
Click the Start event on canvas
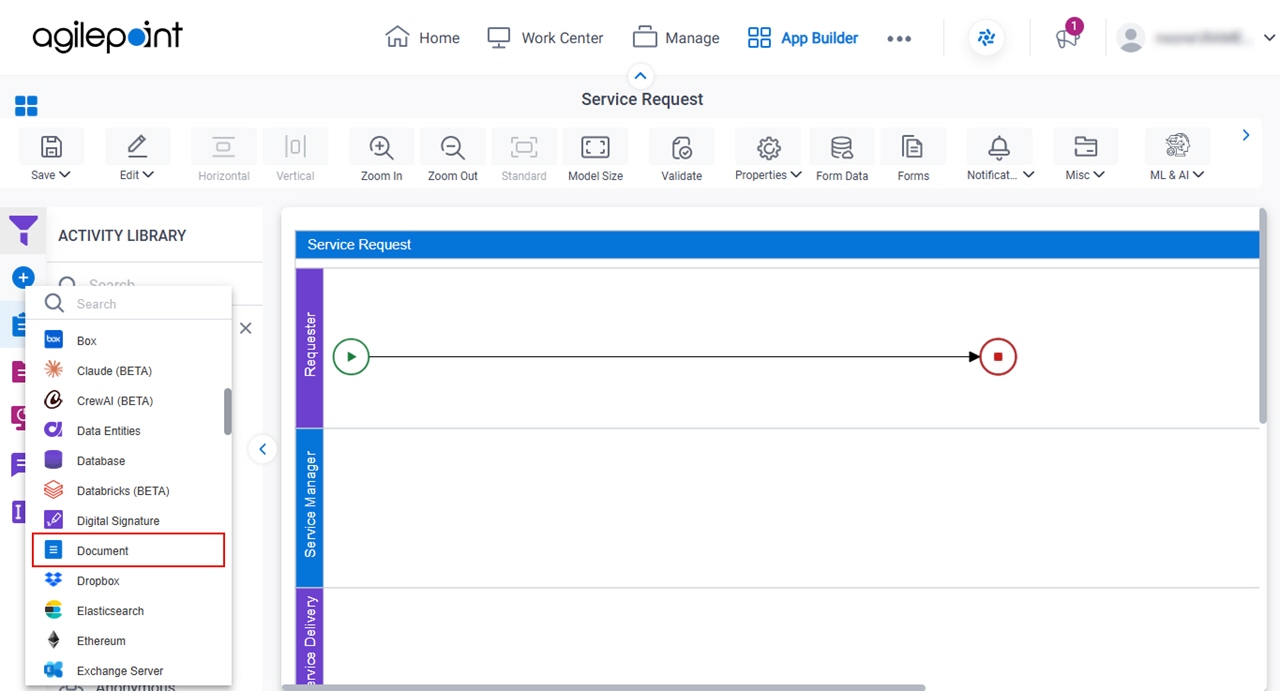[x=351, y=356]
